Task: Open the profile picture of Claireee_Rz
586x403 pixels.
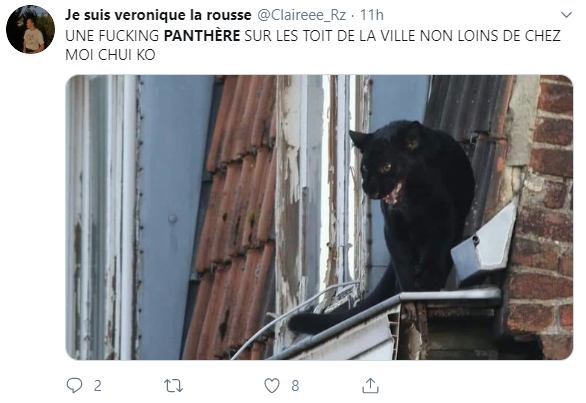Action: coord(30,30)
